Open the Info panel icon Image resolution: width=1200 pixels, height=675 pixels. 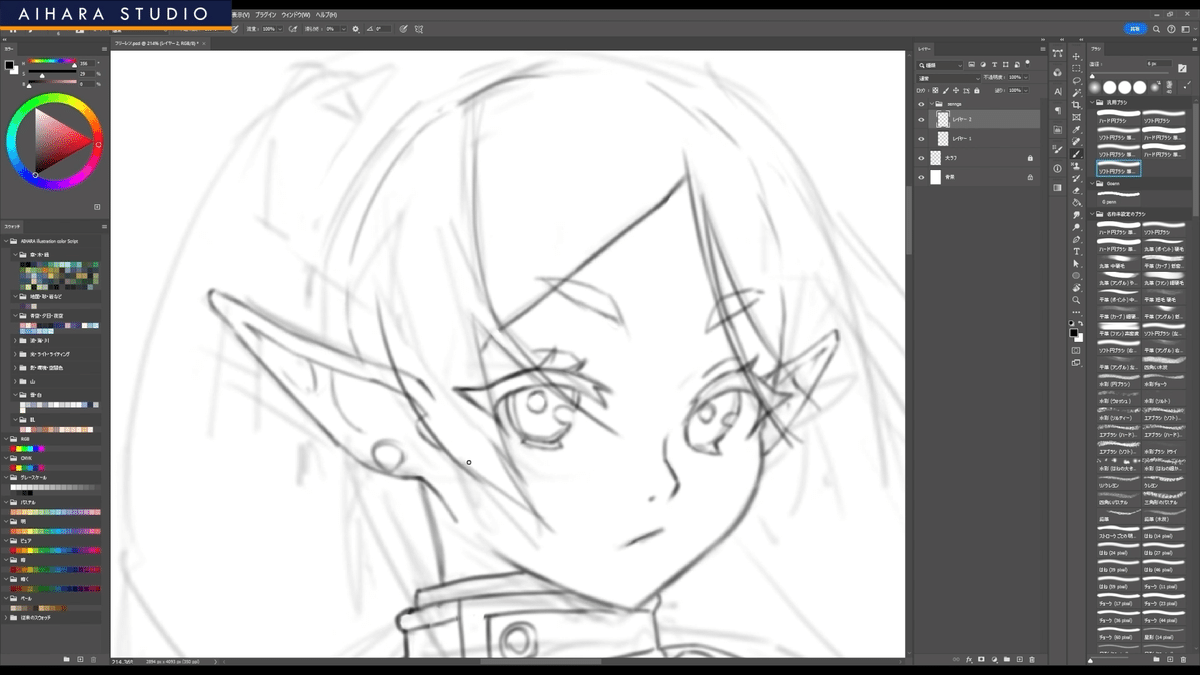pos(1058,168)
